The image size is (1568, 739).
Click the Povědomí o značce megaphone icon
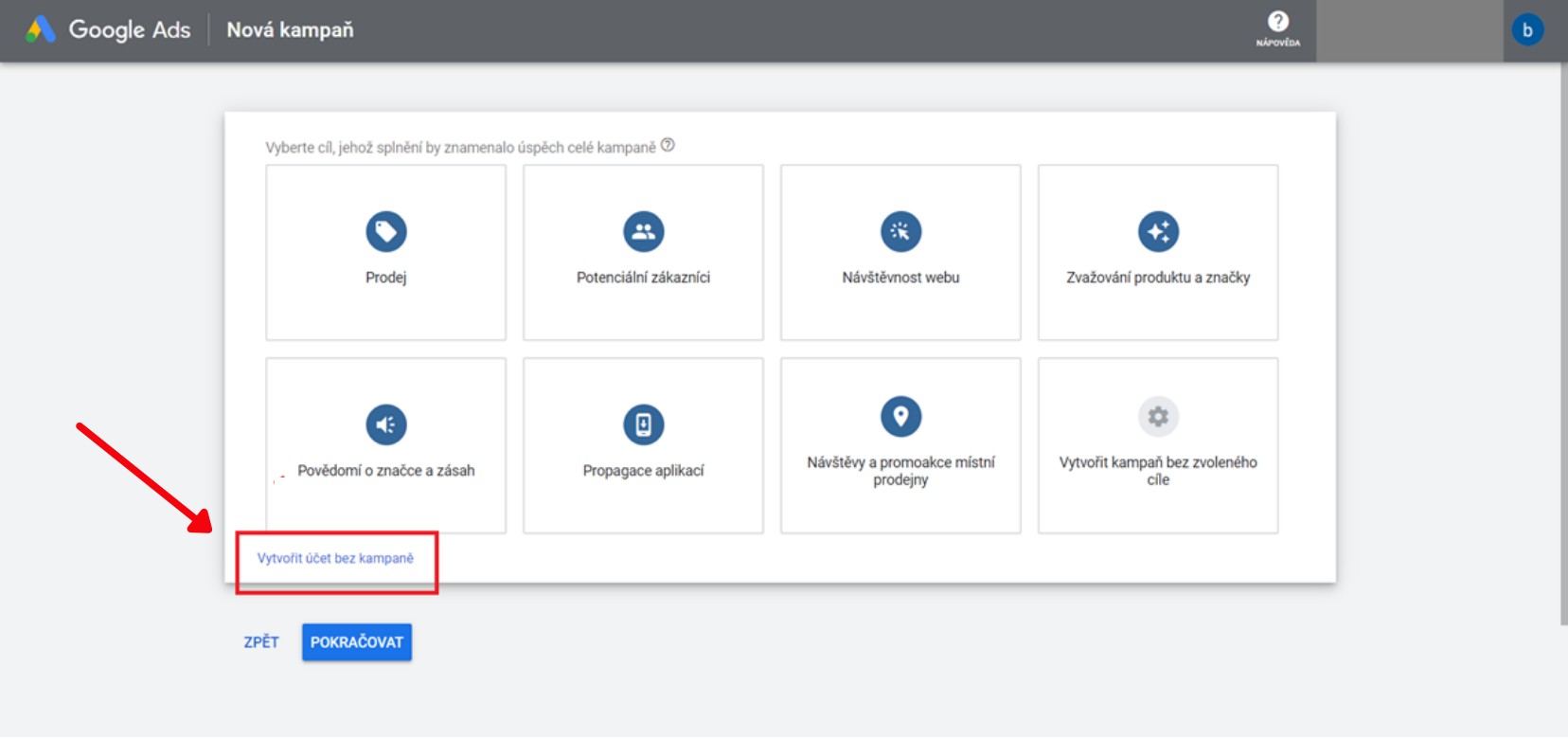tap(385, 424)
